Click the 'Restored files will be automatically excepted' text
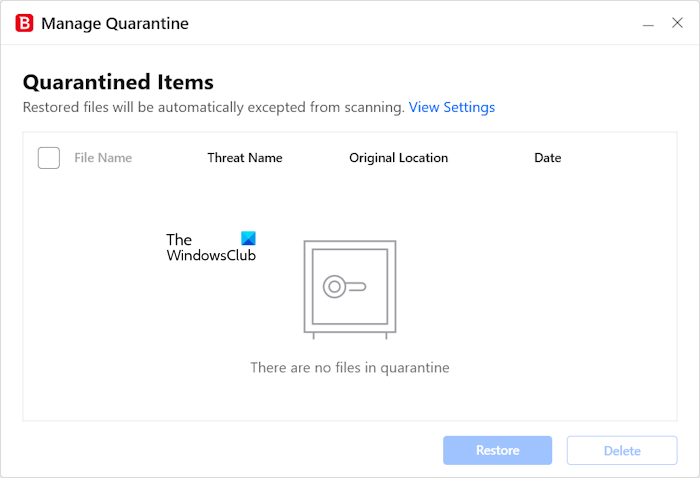 pyautogui.click(x=213, y=107)
